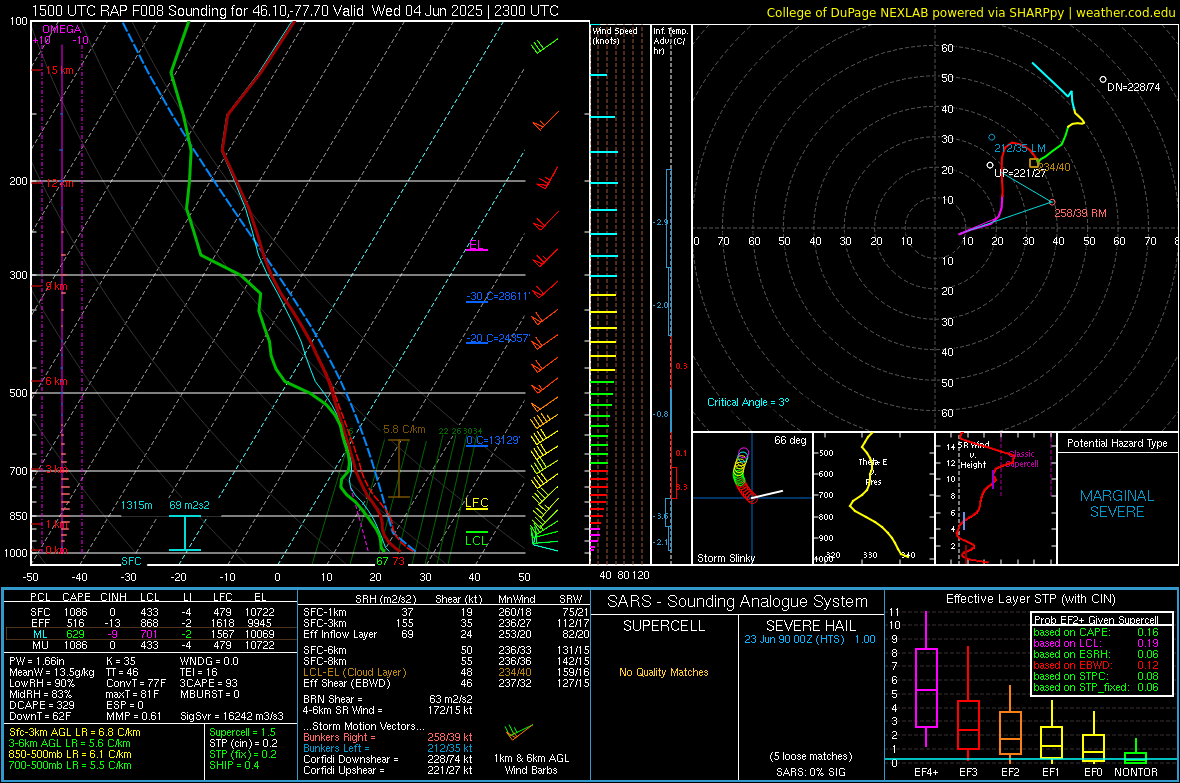Image resolution: width=1180 pixels, height=783 pixels.
Task: Click the No Quality Matches supercell text
Action: [x=664, y=672]
